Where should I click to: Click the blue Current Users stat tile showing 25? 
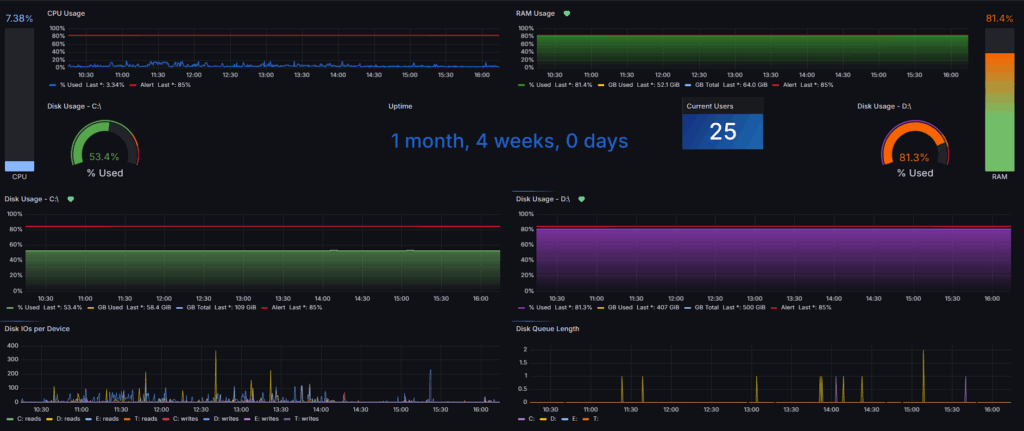pos(722,131)
